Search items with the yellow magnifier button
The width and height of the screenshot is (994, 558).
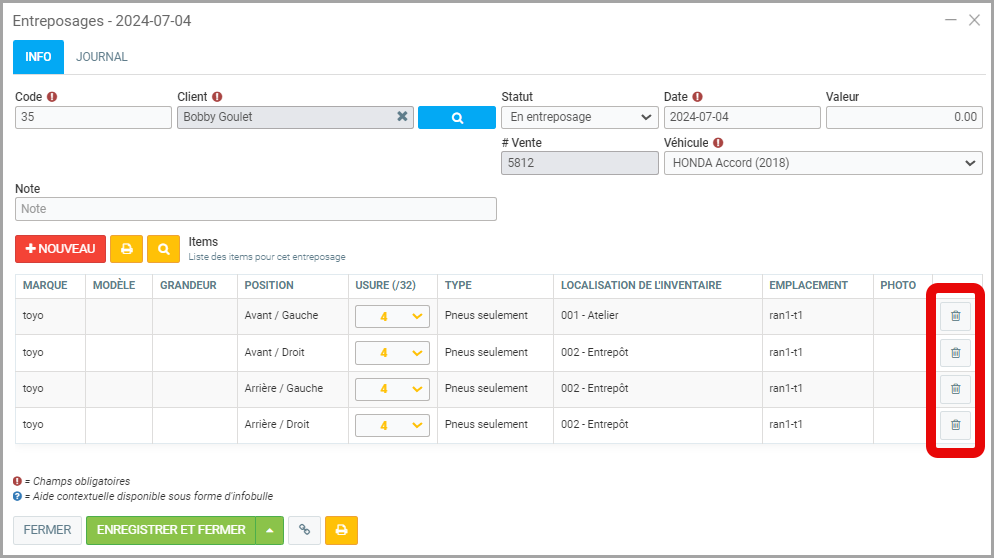click(163, 248)
